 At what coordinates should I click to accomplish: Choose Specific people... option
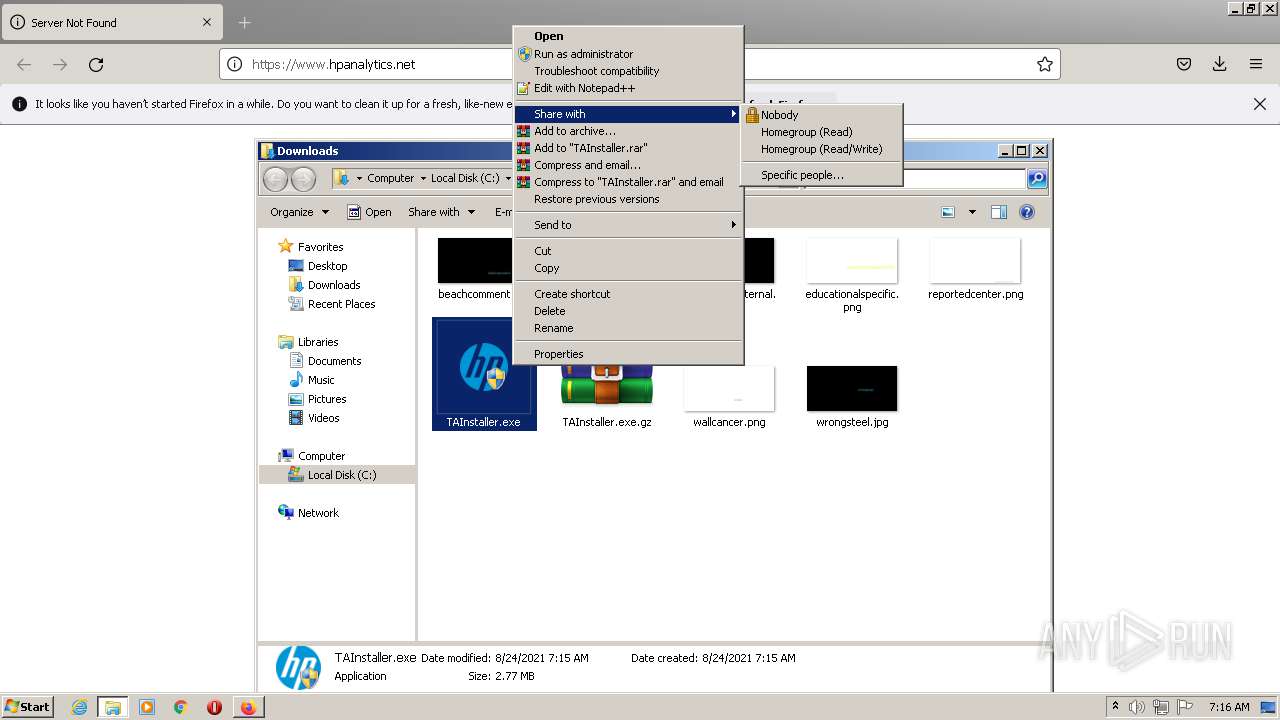822,175
